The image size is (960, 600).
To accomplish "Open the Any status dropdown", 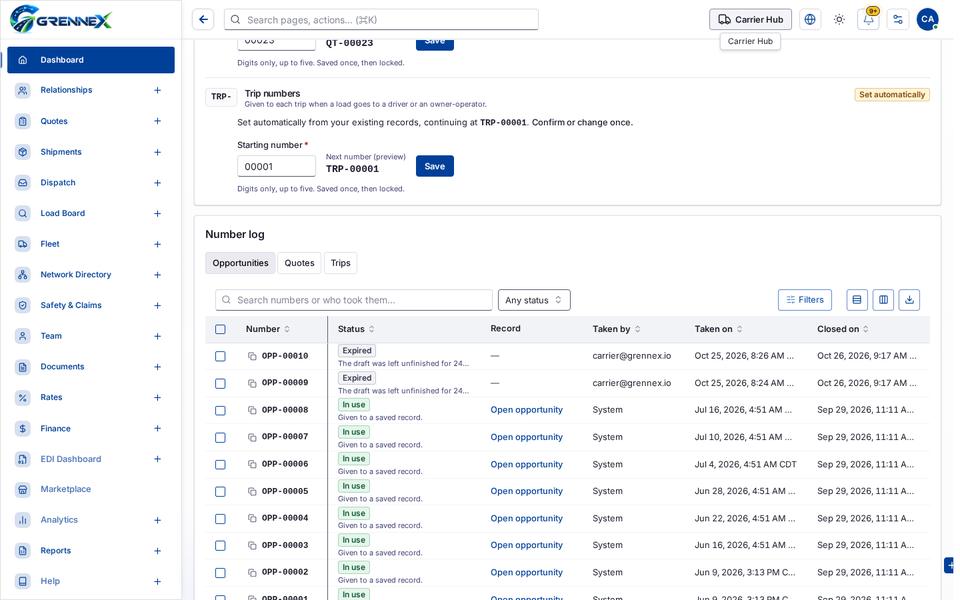I will coord(534,300).
